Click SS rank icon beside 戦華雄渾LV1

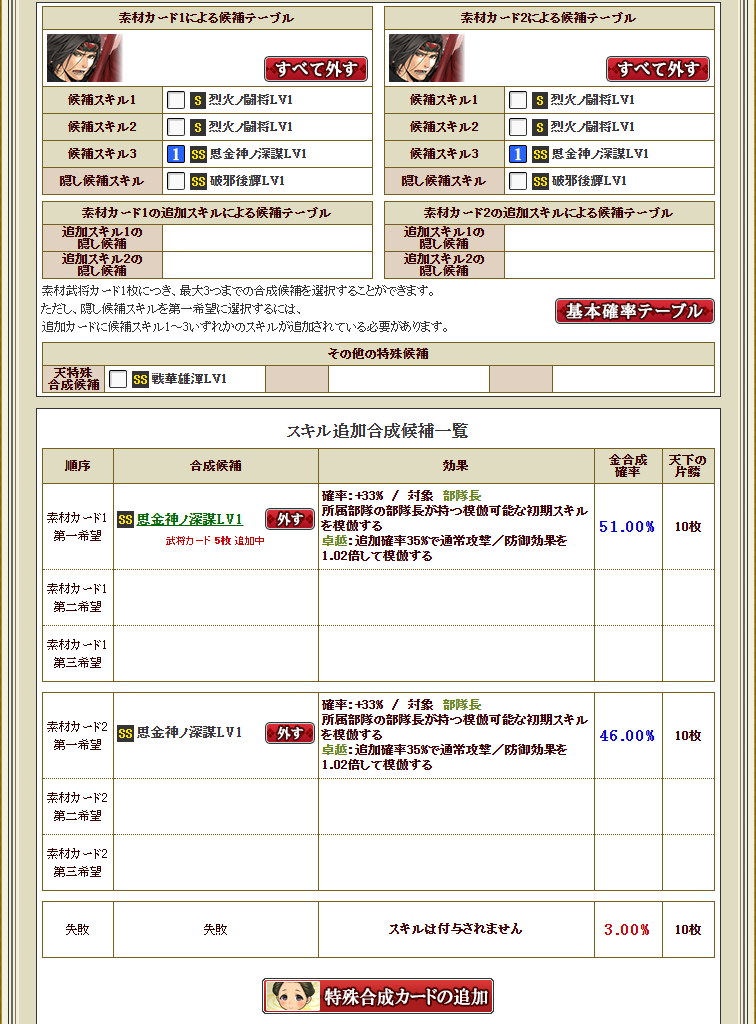[140, 379]
